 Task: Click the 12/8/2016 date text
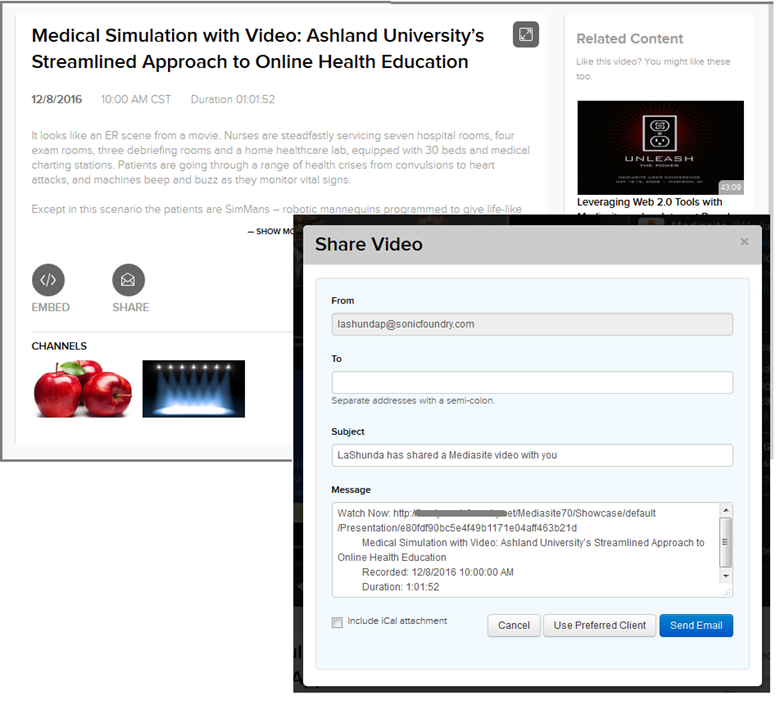point(57,100)
